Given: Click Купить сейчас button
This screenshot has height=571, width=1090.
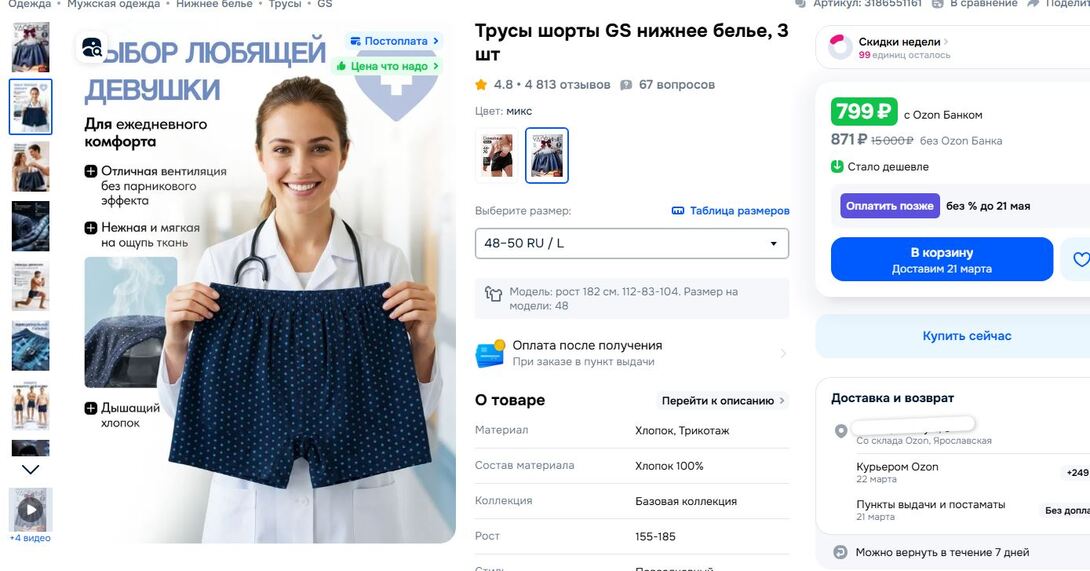Looking at the screenshot, I should pos(966,336).
